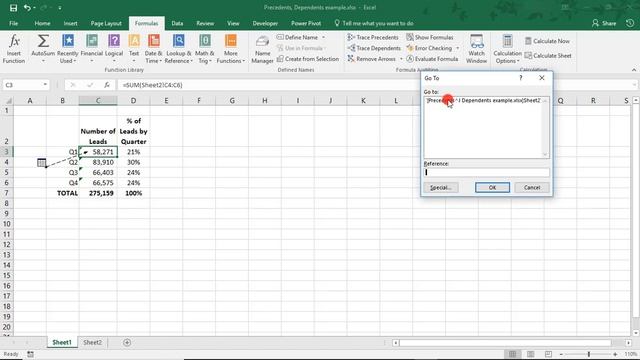Image resolution: width=640 pixels, height=360 pixels.
Task: Click the zoom in plus button
Action: point(615,354)
